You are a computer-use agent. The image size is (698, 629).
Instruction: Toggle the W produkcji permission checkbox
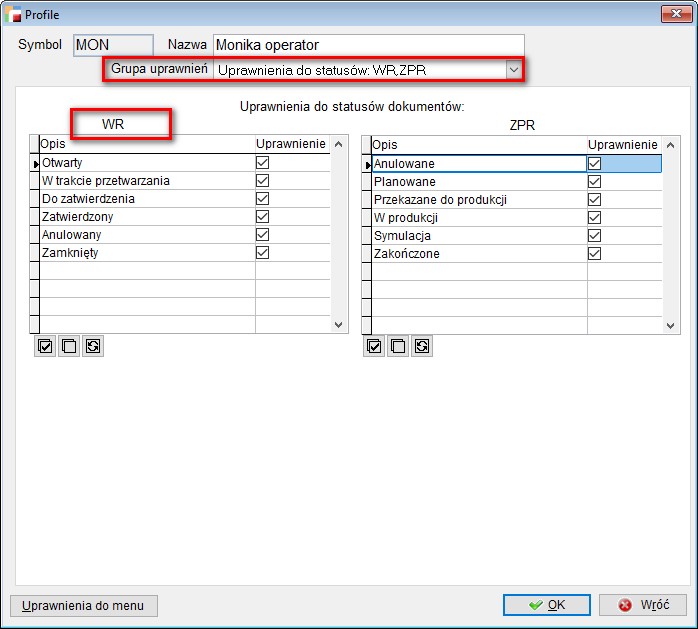595,217
